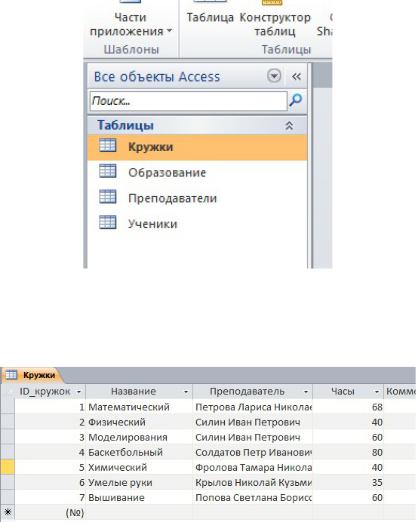Collapse the Таблицы group chevron
The width and height of the screenshot is (416, 522).
click(x=289, y=125)
